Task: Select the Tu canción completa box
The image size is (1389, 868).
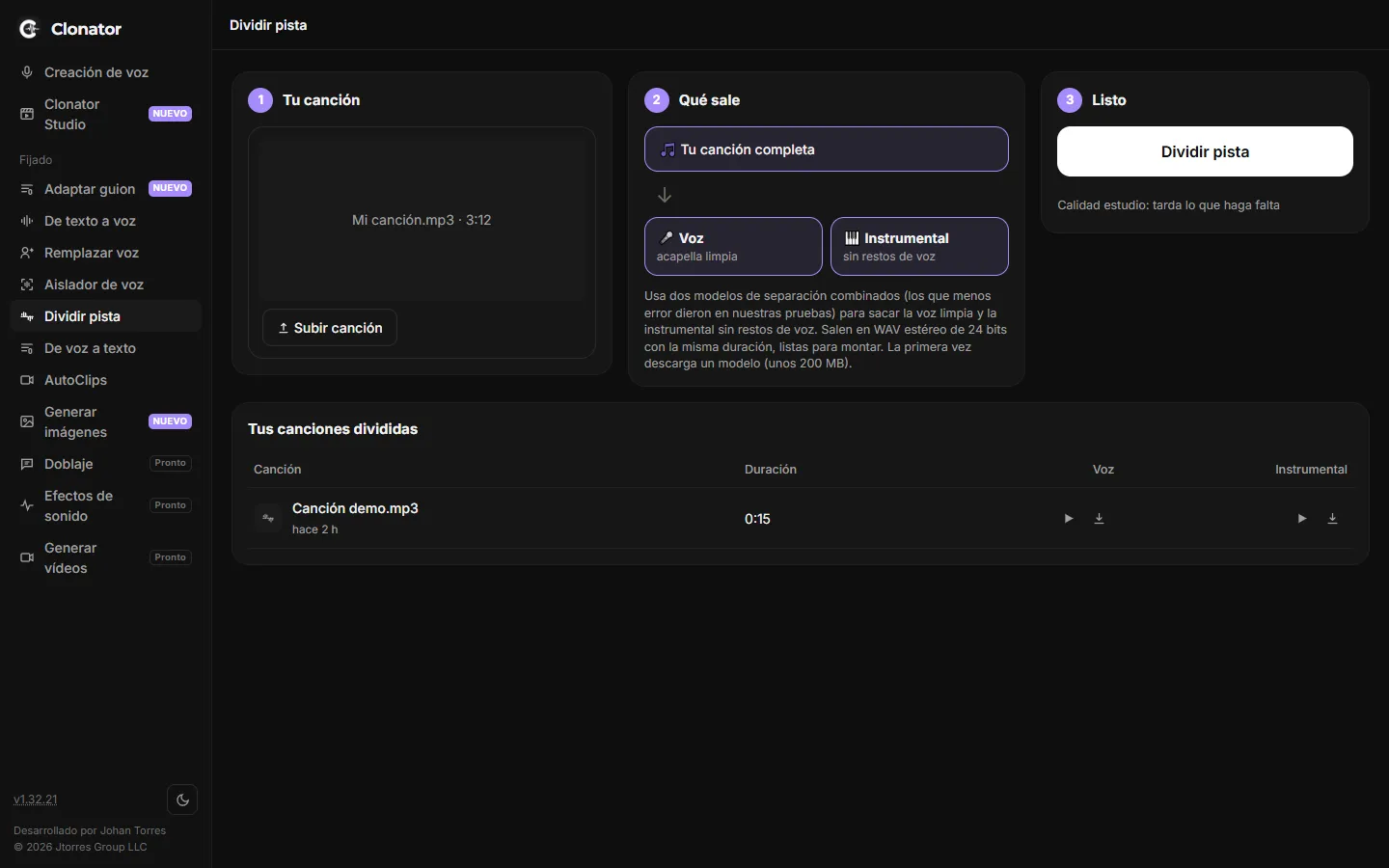Action: (x=827, y=149)
